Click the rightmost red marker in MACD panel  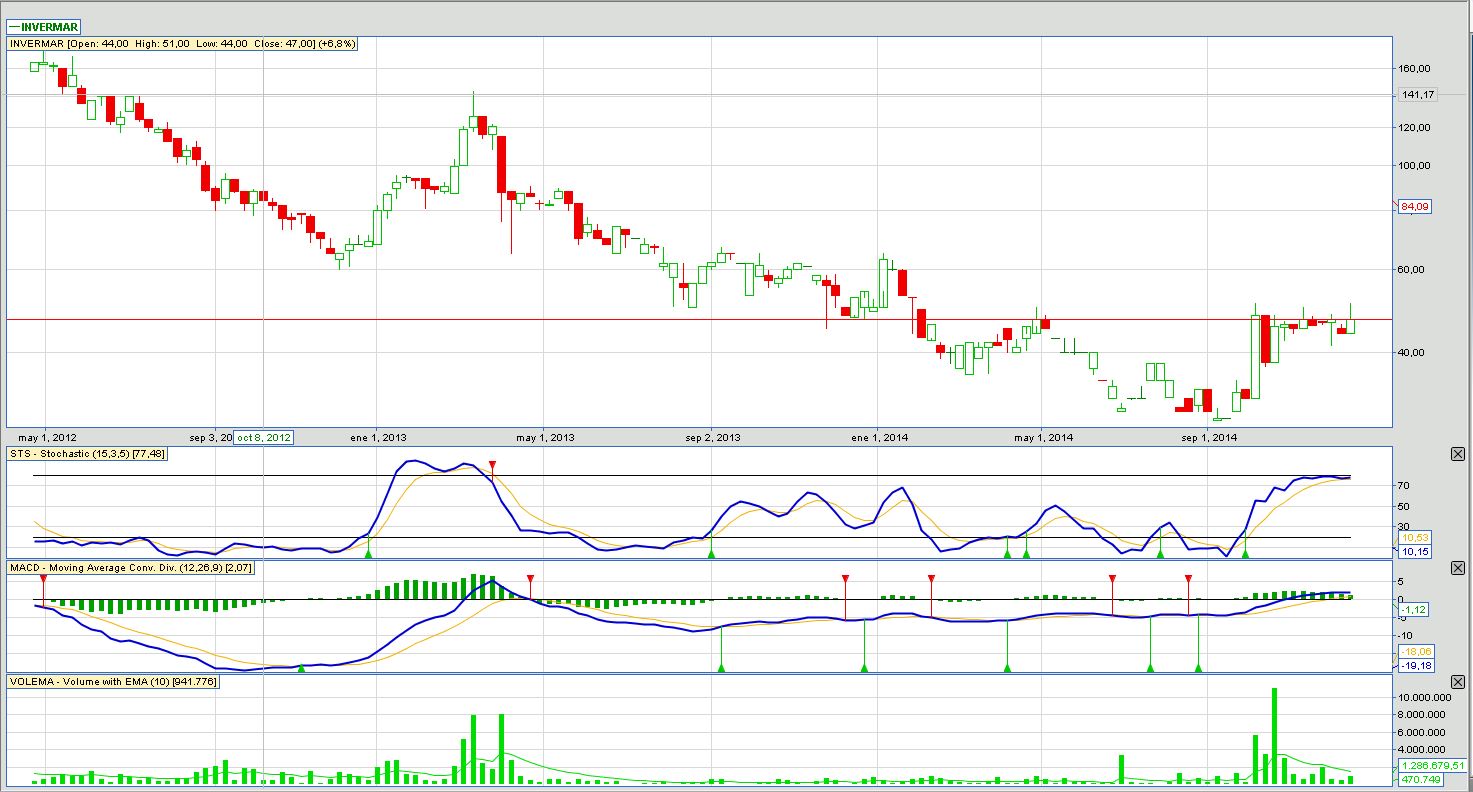(x=1188, y=579)
